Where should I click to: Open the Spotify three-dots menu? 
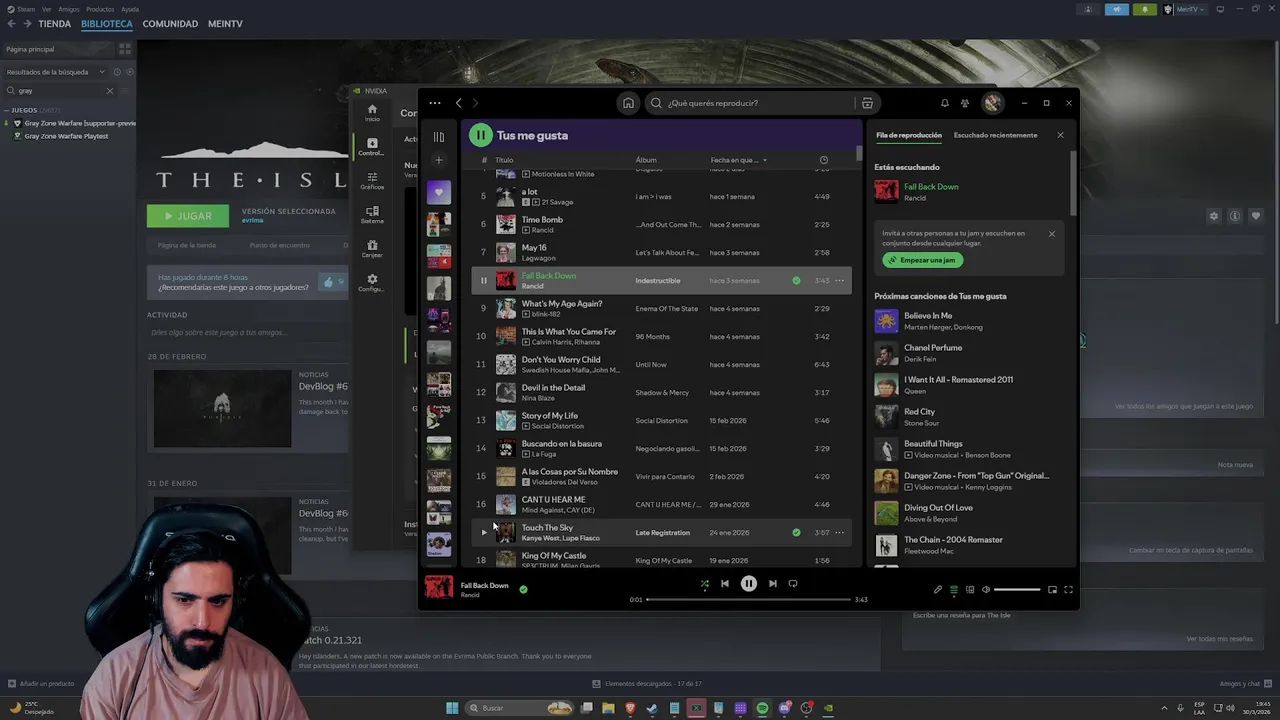pyautogui.click(x=435, y=103)
